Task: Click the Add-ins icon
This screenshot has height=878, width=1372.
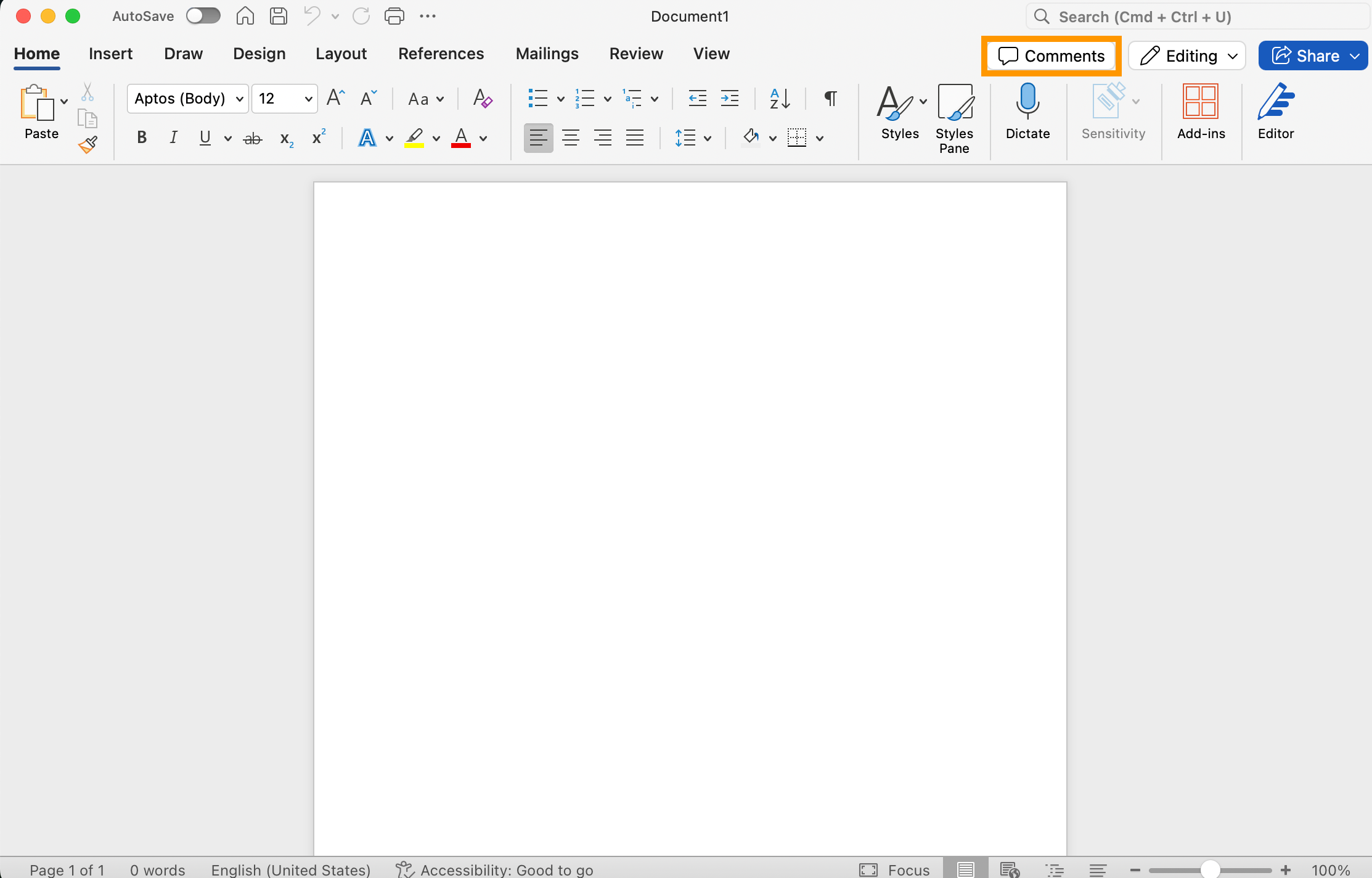Action: pos(1201,111)
